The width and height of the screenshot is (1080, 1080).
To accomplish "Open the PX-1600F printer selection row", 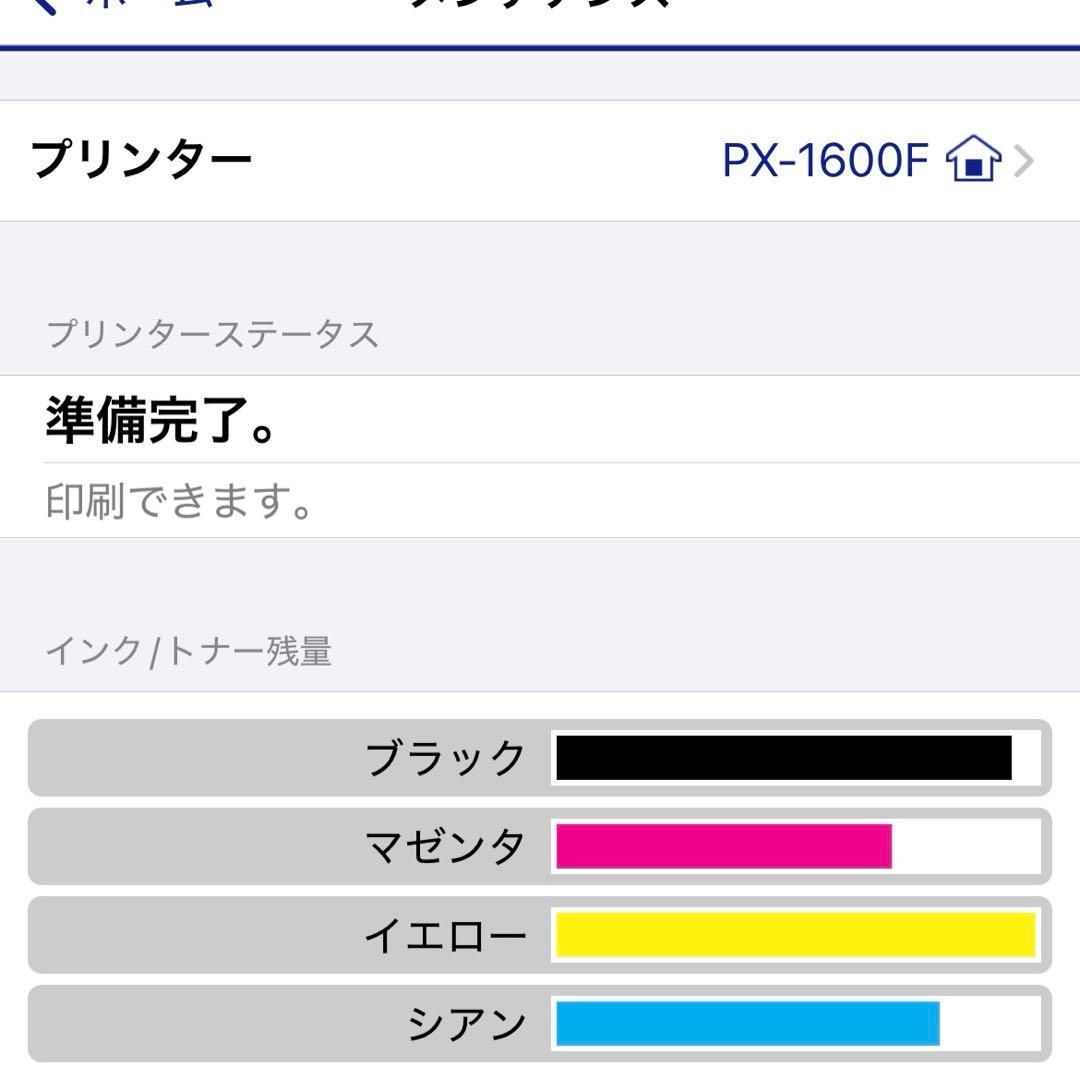I will 540,160.
